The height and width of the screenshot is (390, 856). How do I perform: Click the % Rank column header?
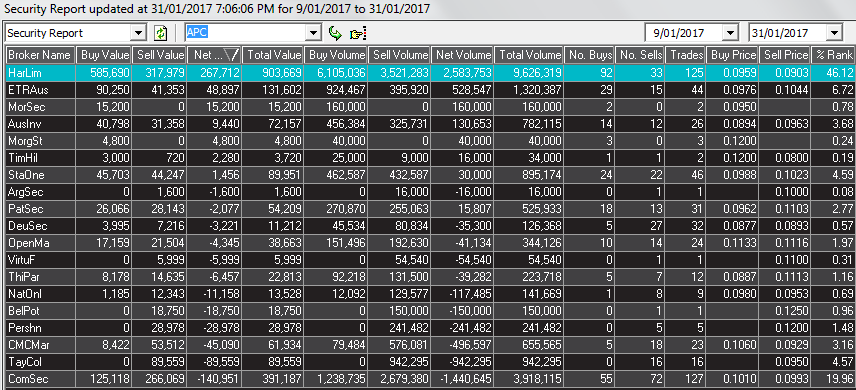tap(833, 55)
